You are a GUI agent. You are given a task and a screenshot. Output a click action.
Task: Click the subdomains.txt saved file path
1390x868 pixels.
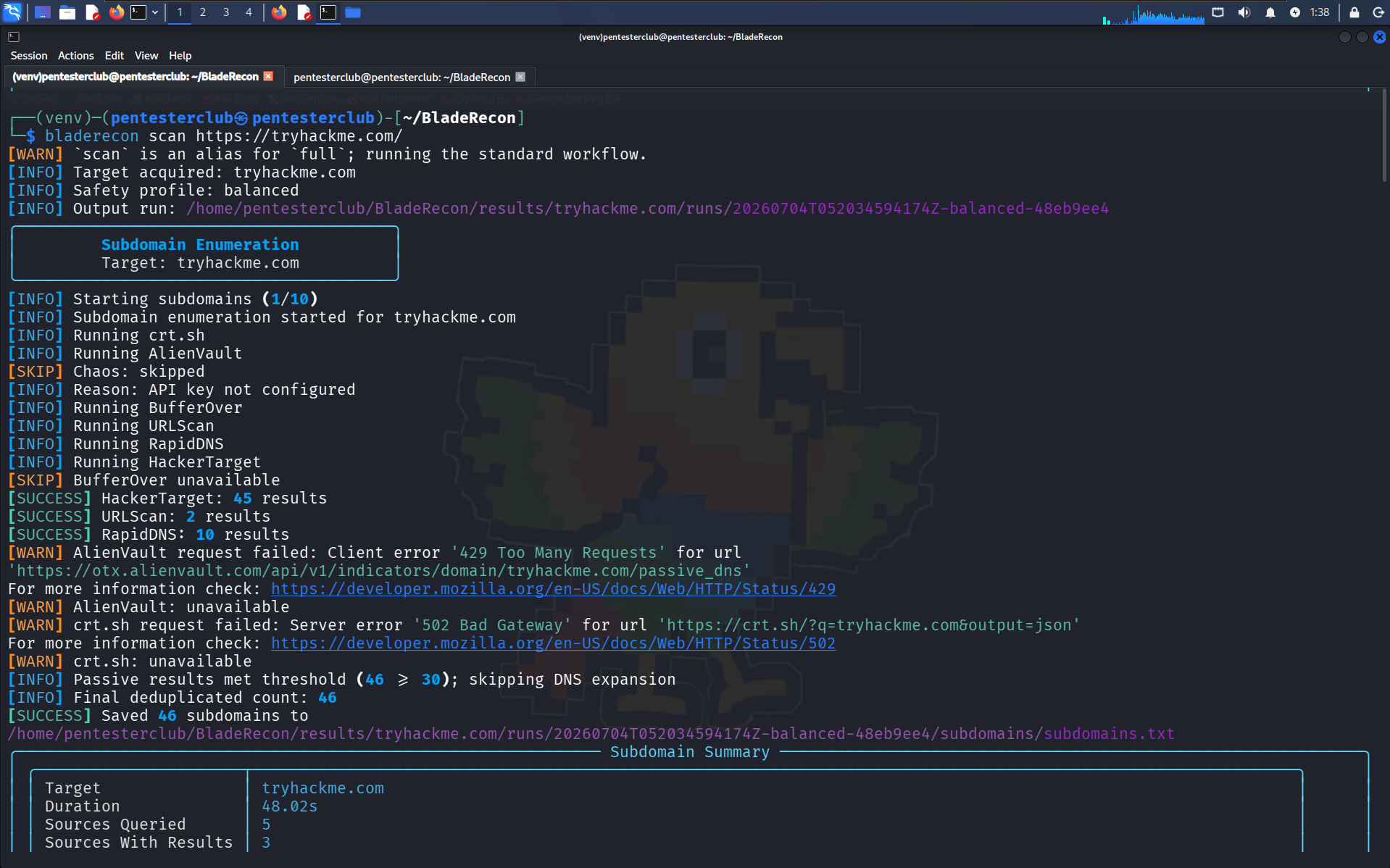tap(591, 734)
